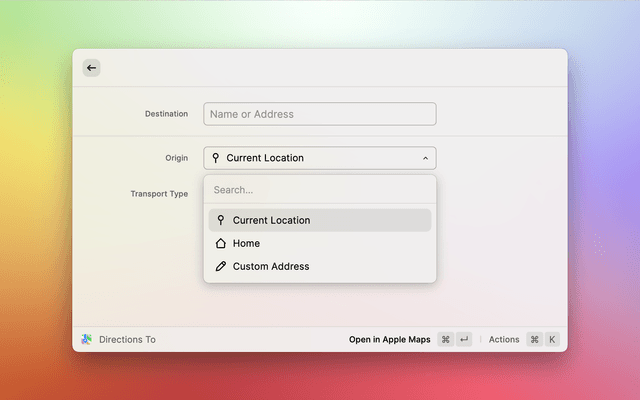The height and width of the screenshot is (400, 640).
Task: Click the pencil icon beside Custom Address
Action: [x=220, y=266]
